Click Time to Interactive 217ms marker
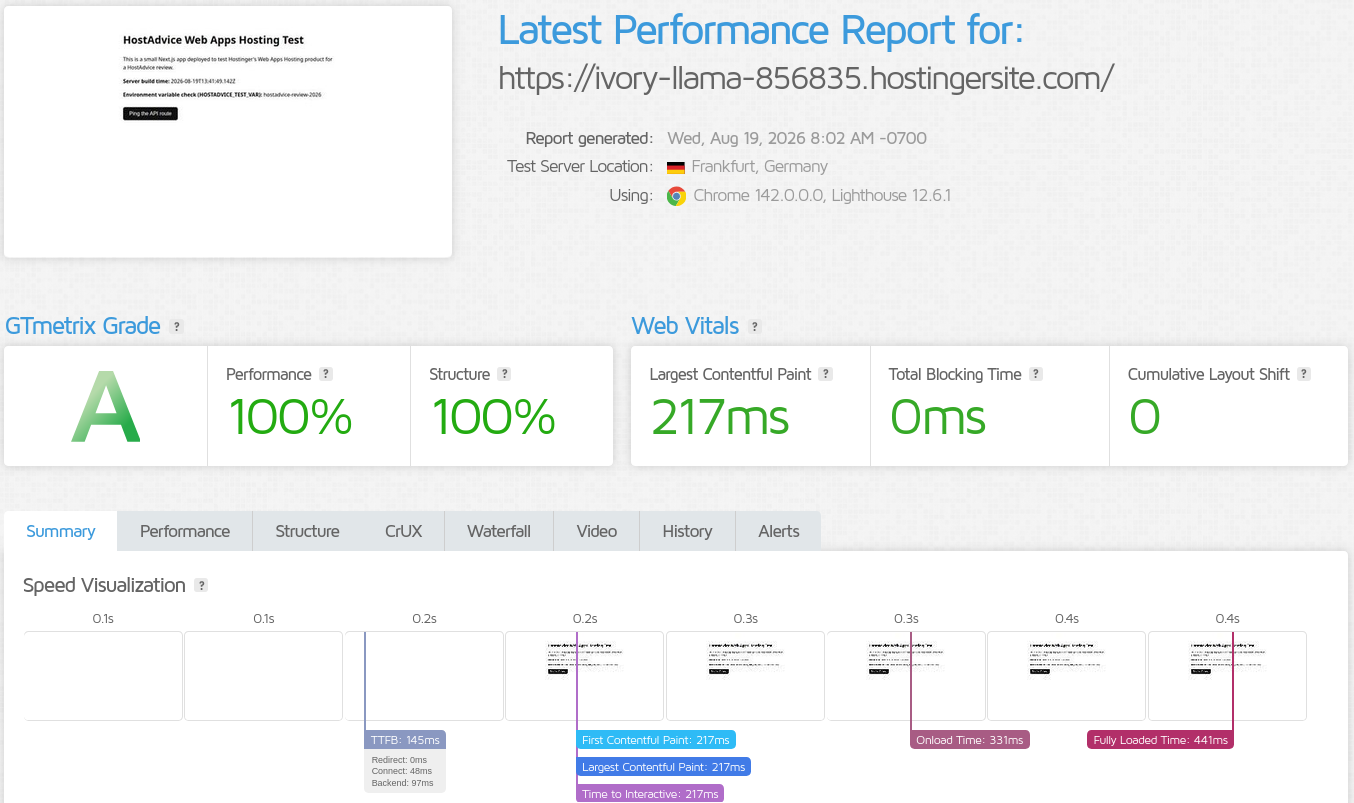 point(650,793)
